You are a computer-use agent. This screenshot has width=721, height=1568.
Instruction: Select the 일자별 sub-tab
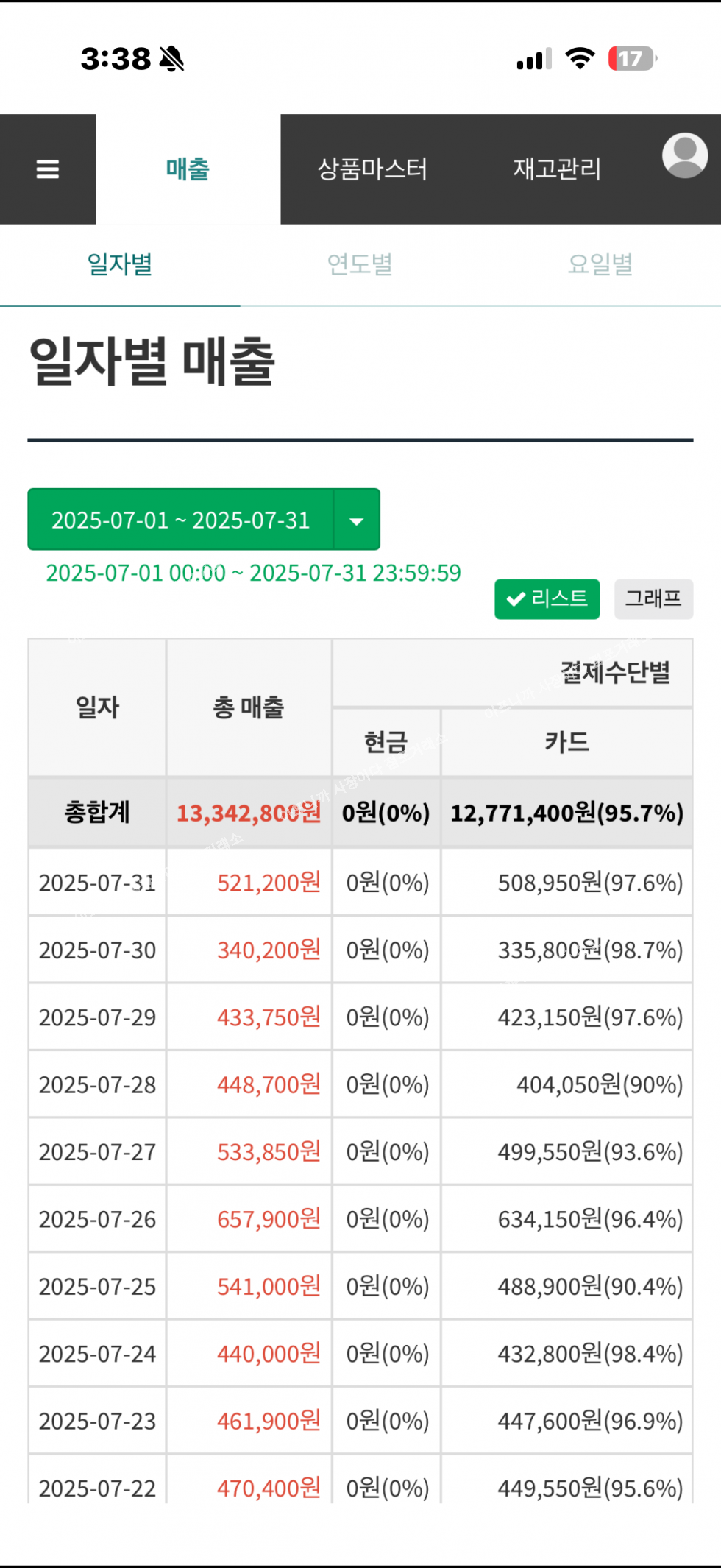point(120,264)
